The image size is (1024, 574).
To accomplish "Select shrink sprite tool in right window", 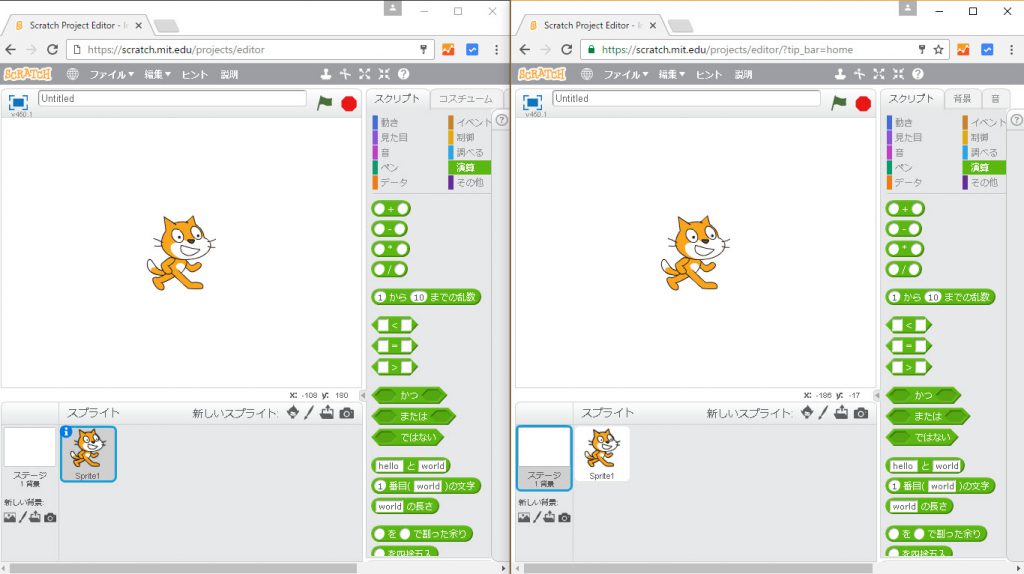I will click(x=899, y=74).
